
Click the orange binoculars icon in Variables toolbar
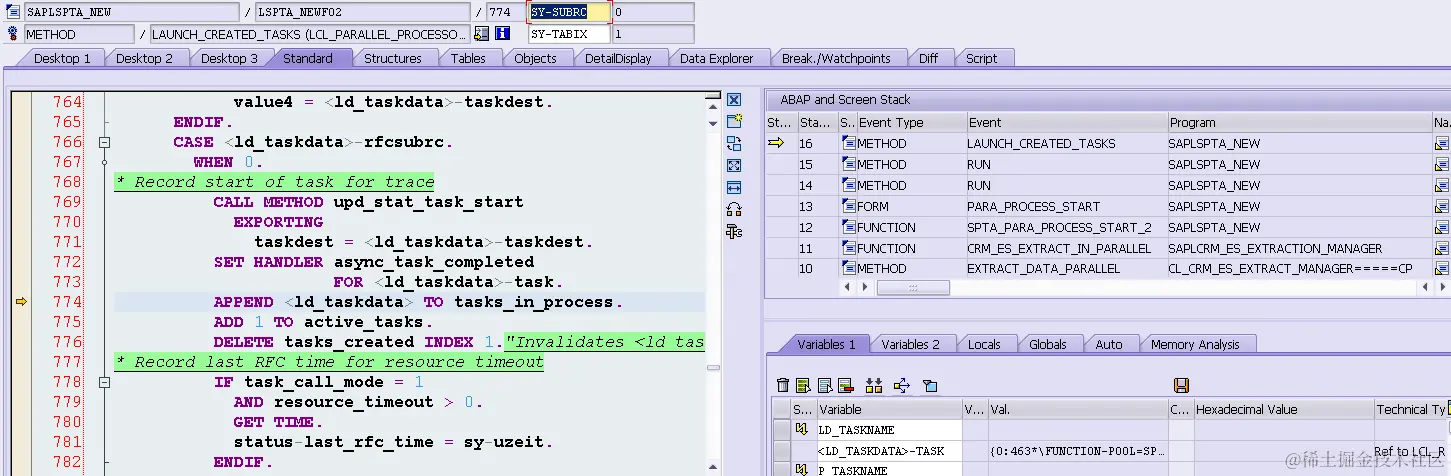(873, 385)
